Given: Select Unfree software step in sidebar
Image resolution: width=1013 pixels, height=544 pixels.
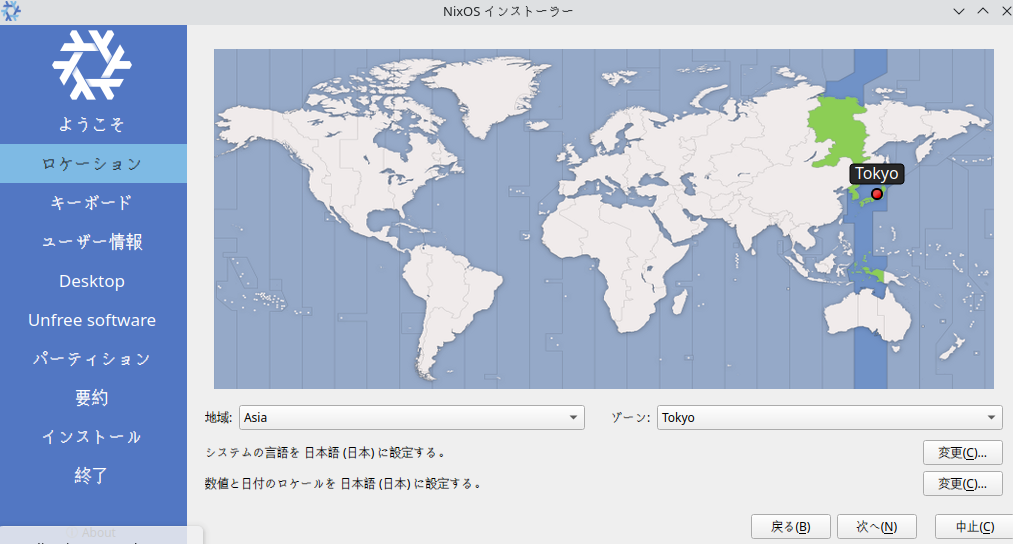Looking at the screenshot, I should coord(93,320).
